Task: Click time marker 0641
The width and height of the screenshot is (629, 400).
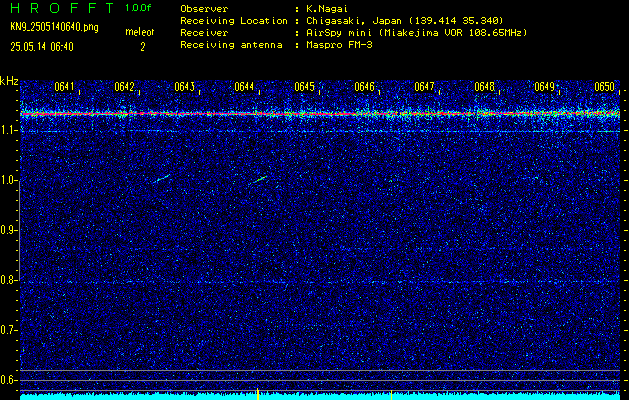Action: tap(64, 87)
